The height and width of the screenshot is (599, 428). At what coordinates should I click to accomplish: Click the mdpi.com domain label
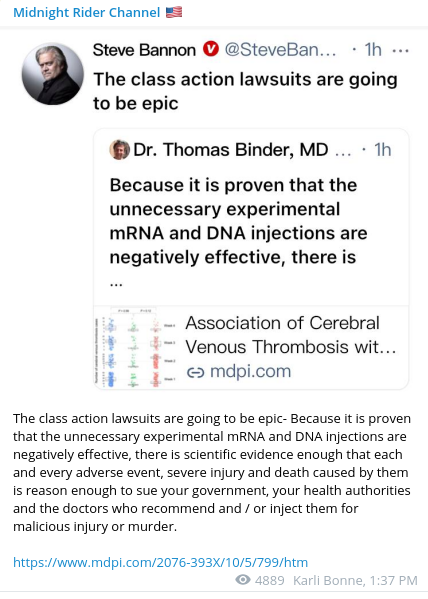251,371
